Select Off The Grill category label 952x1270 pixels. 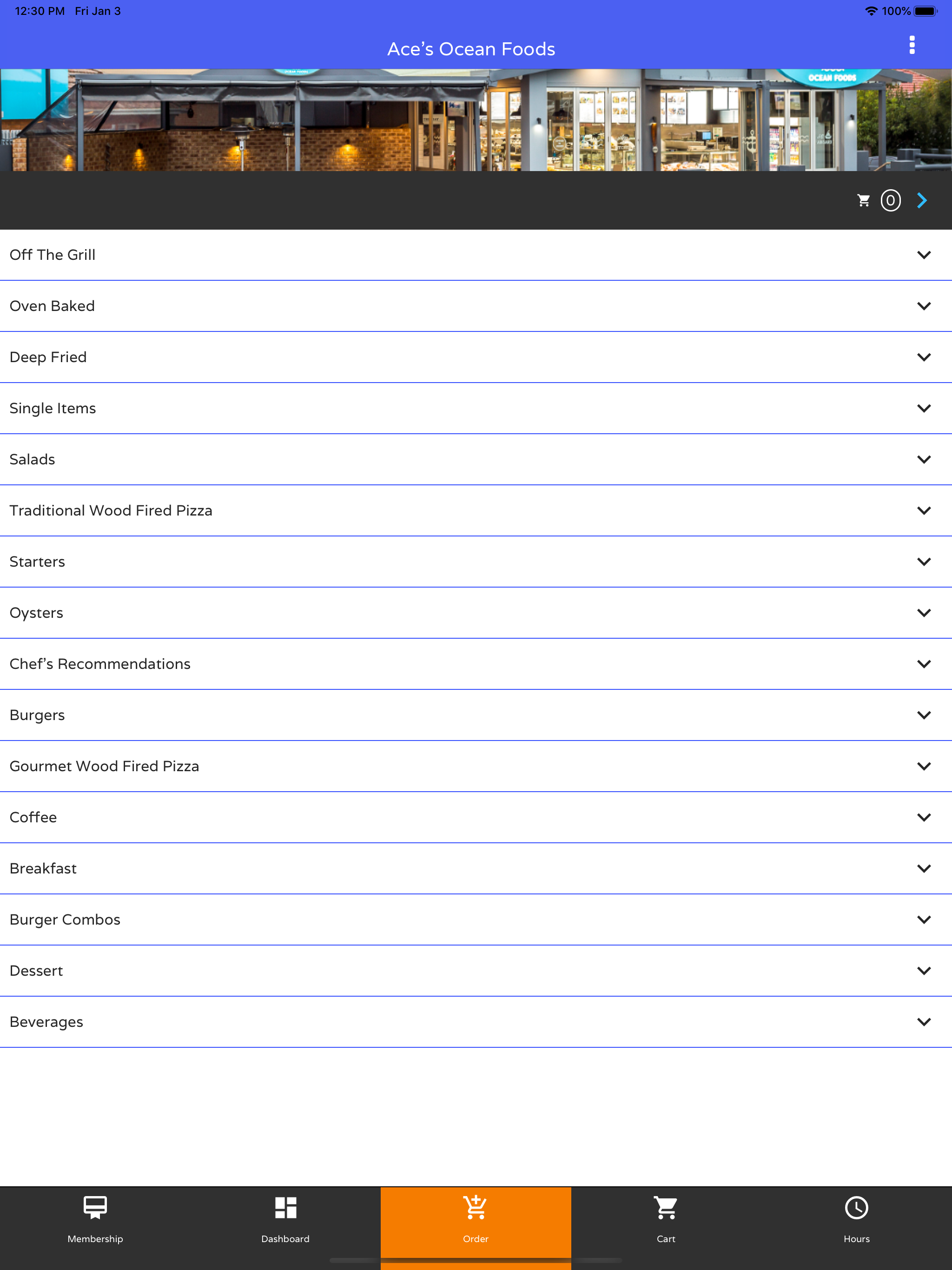point(52,255)
